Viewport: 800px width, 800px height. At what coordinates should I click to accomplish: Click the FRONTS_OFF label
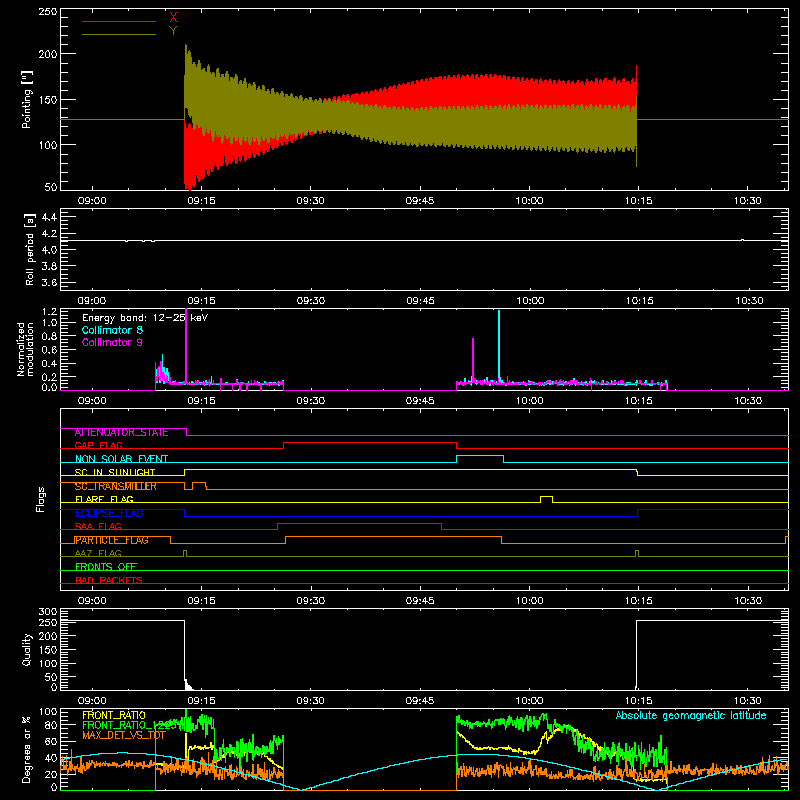tap(106, 567)
